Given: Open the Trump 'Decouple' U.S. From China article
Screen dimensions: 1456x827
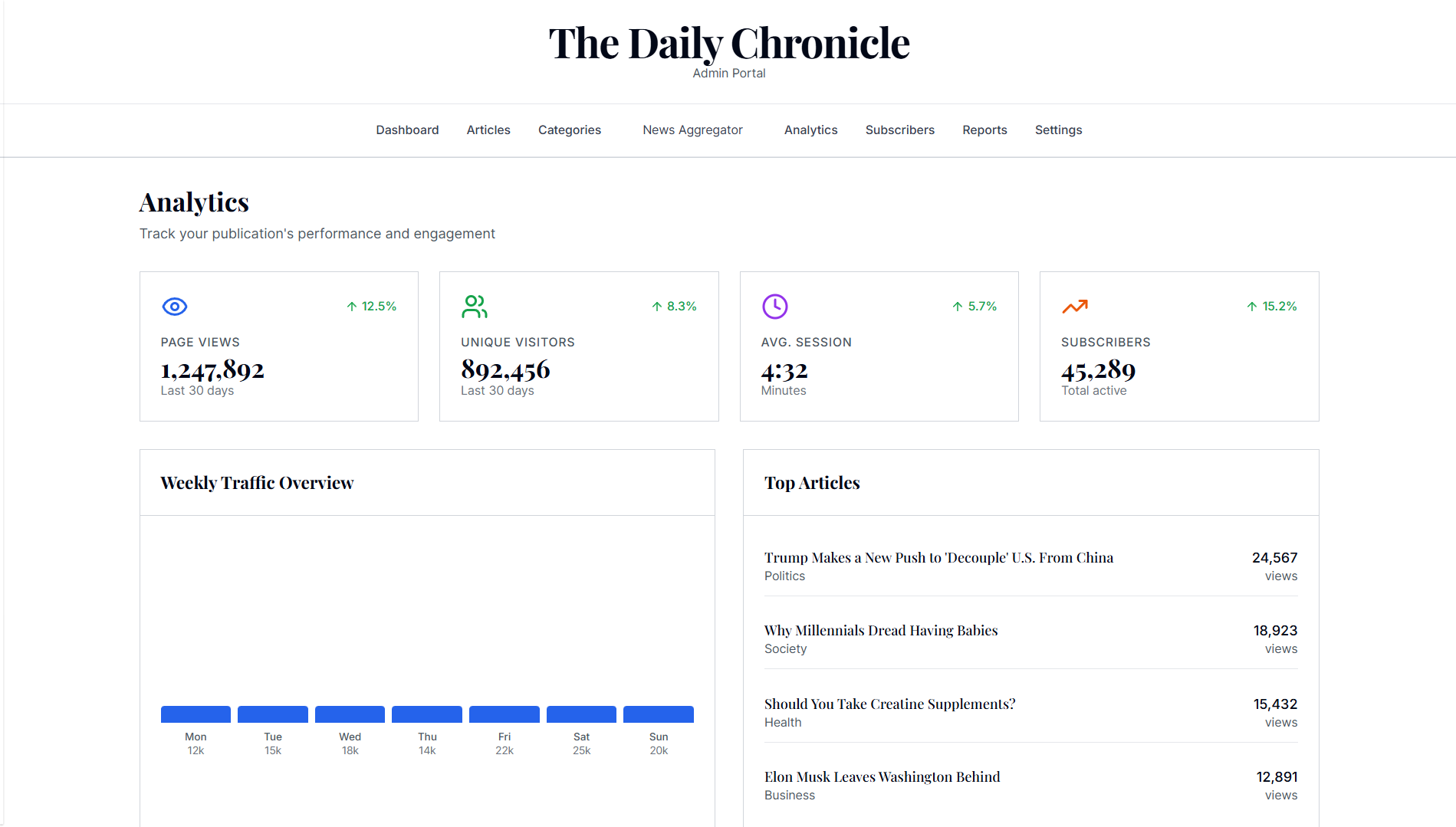Looking at the screenshot, I should point(938,558).
